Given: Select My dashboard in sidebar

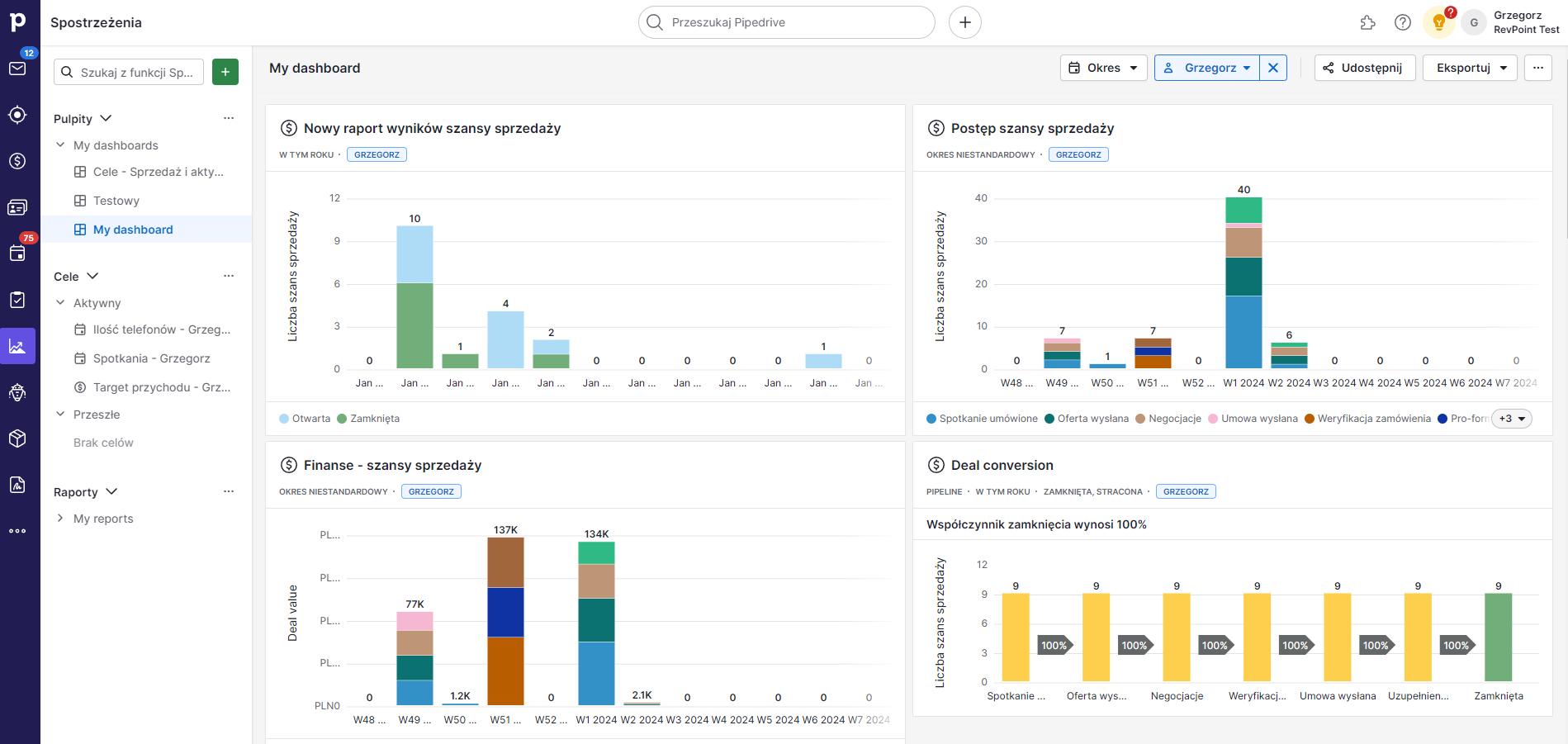Looking at the screenshot, I should click(147, 230).
